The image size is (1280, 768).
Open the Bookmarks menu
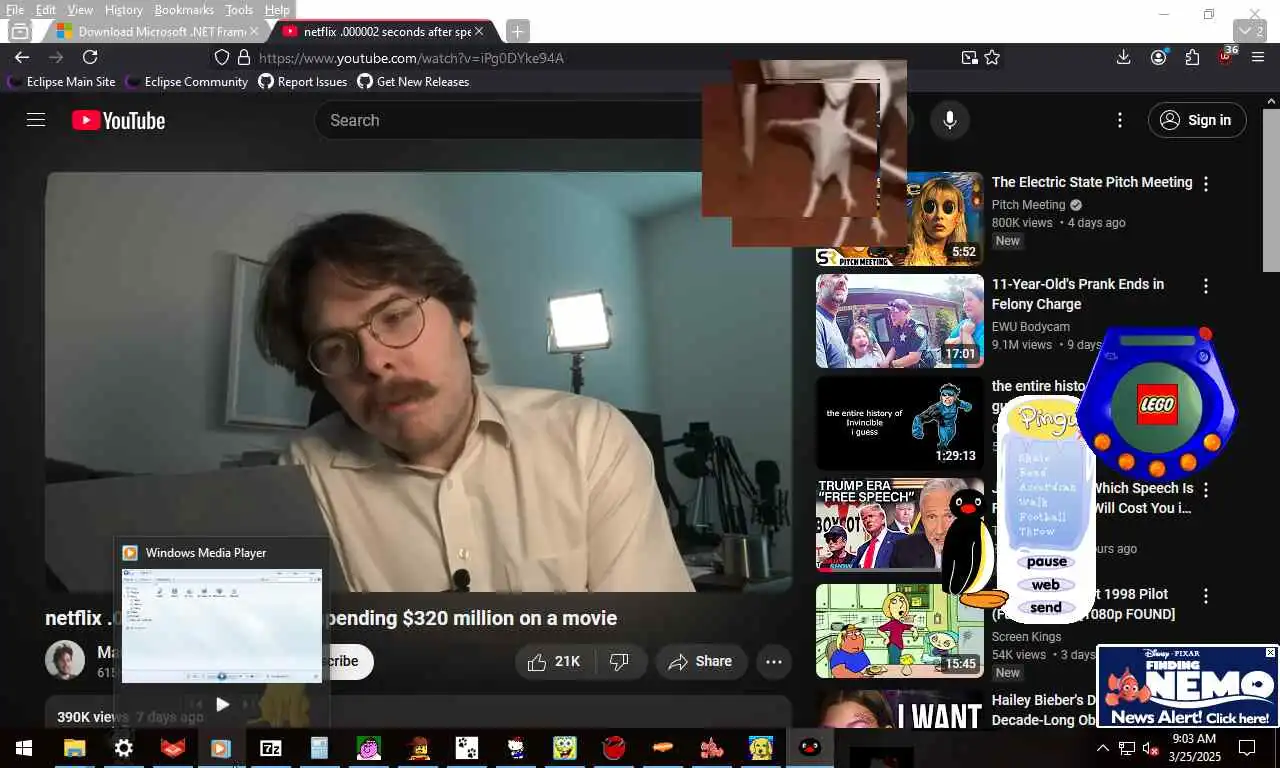pos(184,10)
